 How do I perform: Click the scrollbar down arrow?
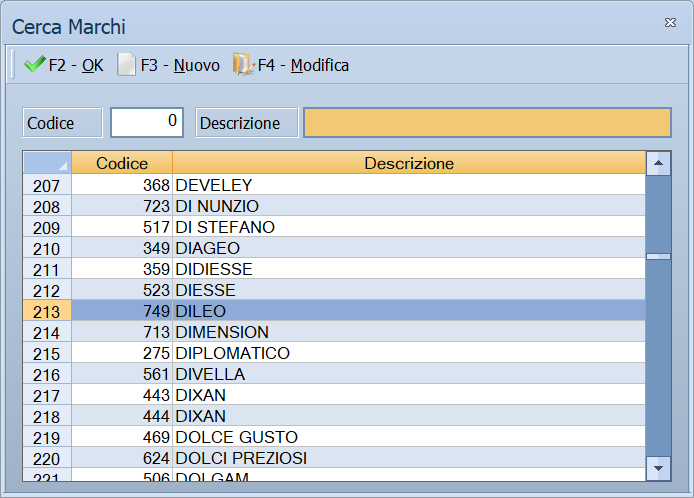658,468
